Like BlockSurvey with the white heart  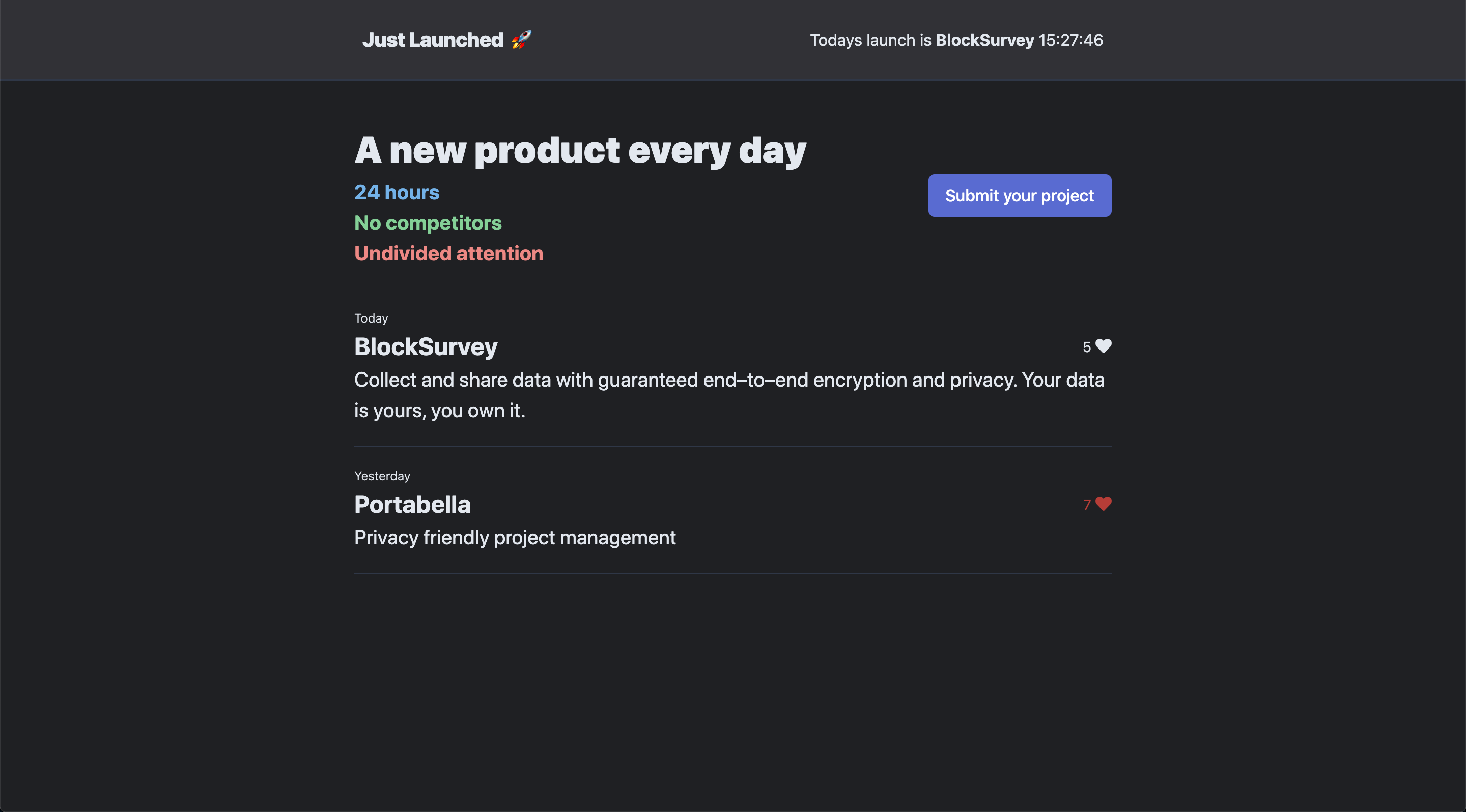coord(1103,346)
